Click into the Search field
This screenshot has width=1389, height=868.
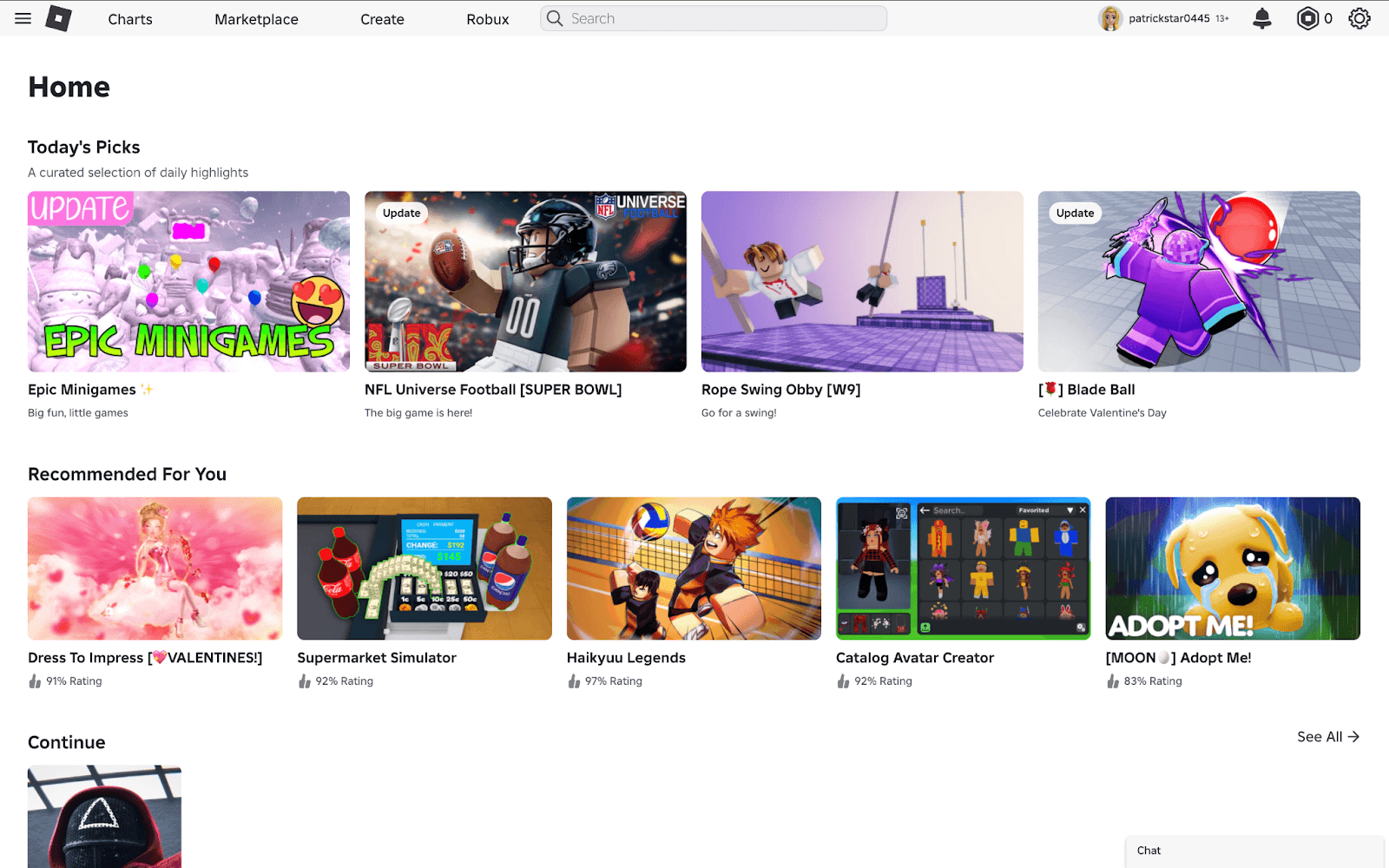pyautogui.click(x=714, y=18)
